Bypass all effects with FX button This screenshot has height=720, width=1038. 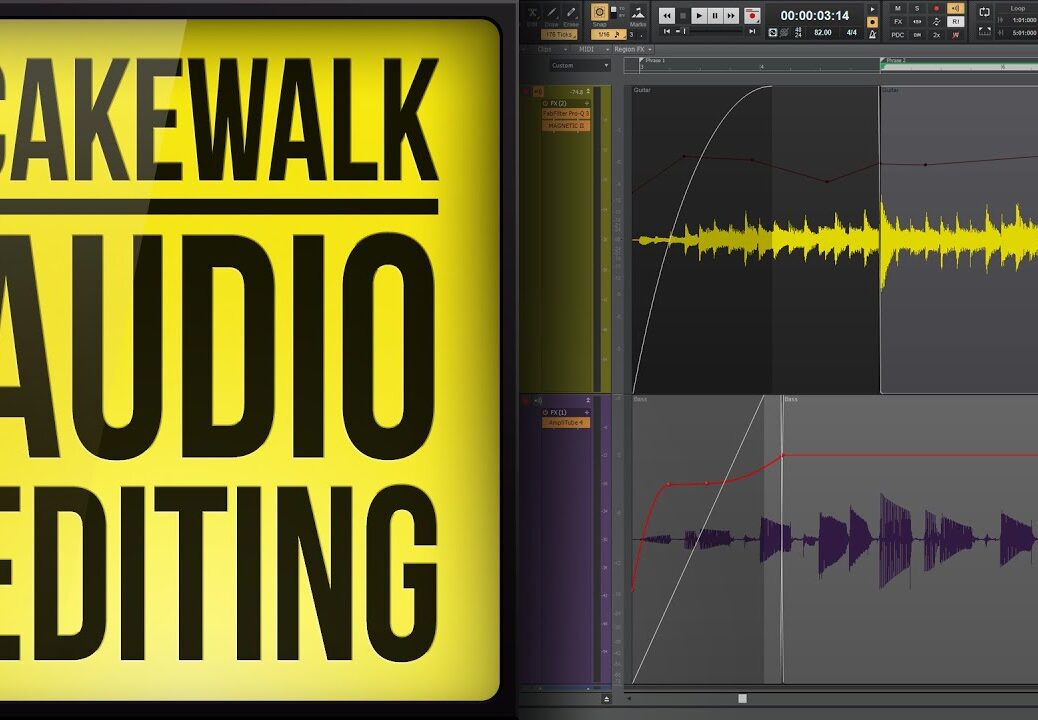(898, 21)
